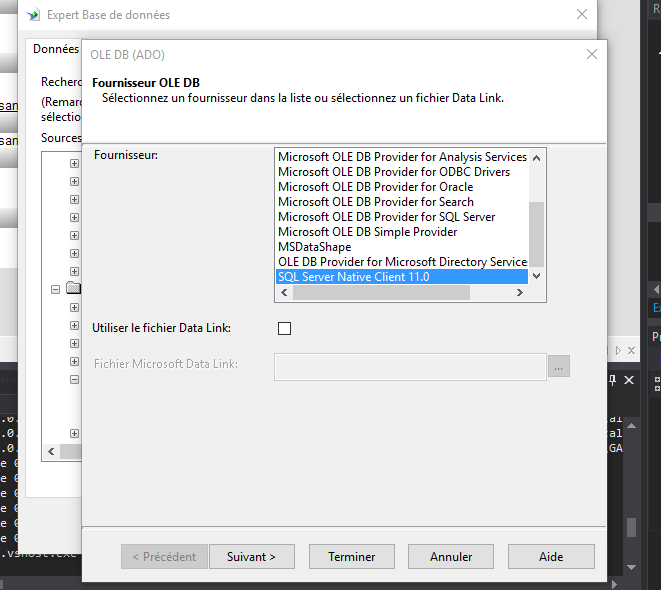The image size is (661, 590).
Task: Open help with the Aide button
Action: (x=551, y=557)
